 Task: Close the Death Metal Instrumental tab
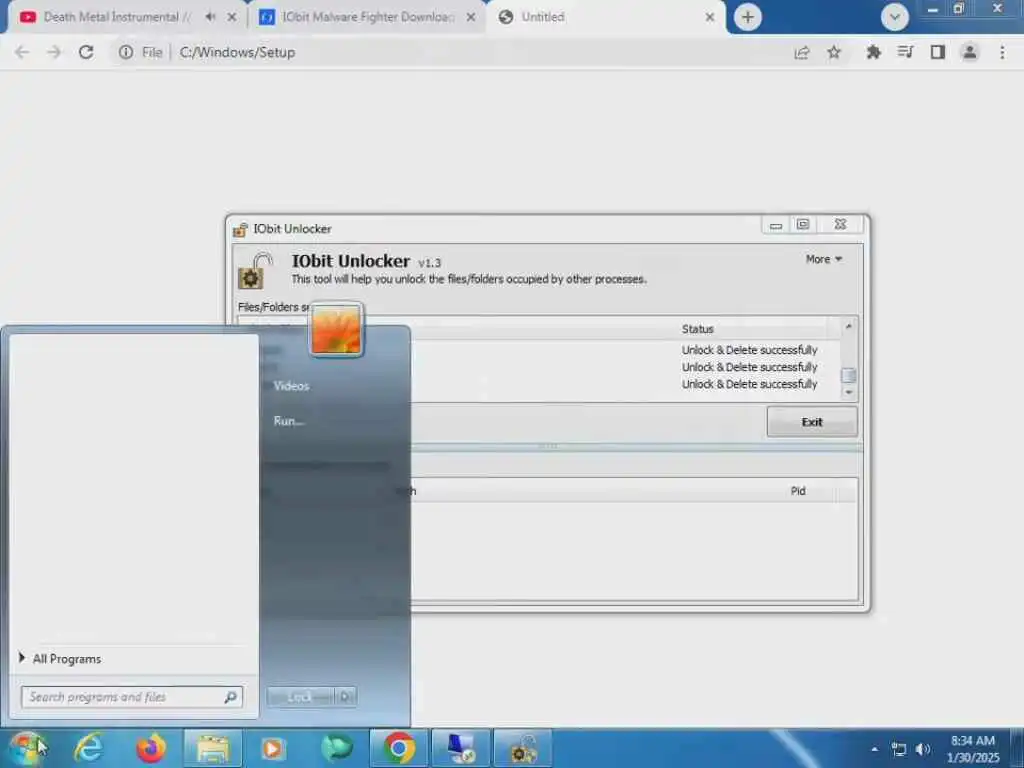[232, 17]
